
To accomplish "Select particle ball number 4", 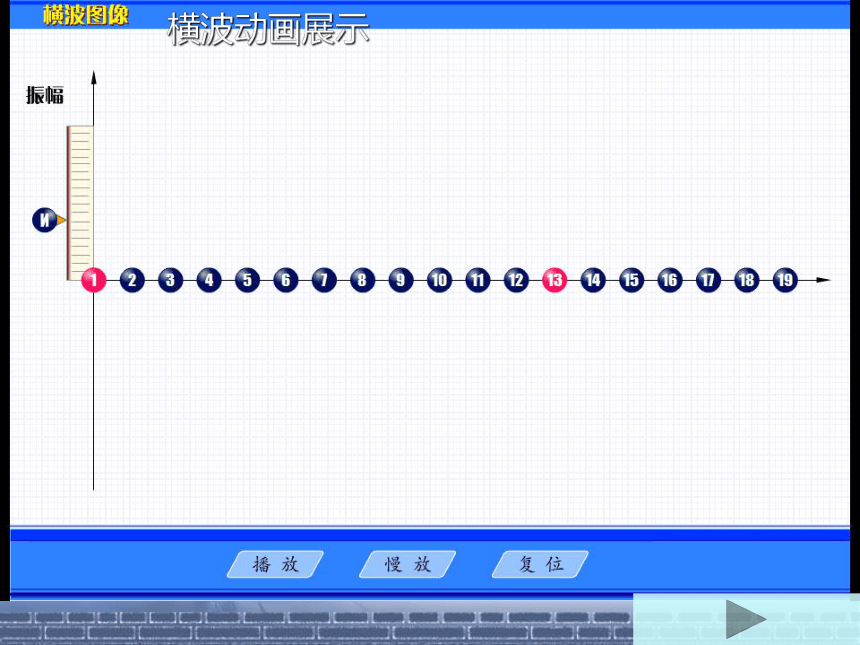I will 209,280.
